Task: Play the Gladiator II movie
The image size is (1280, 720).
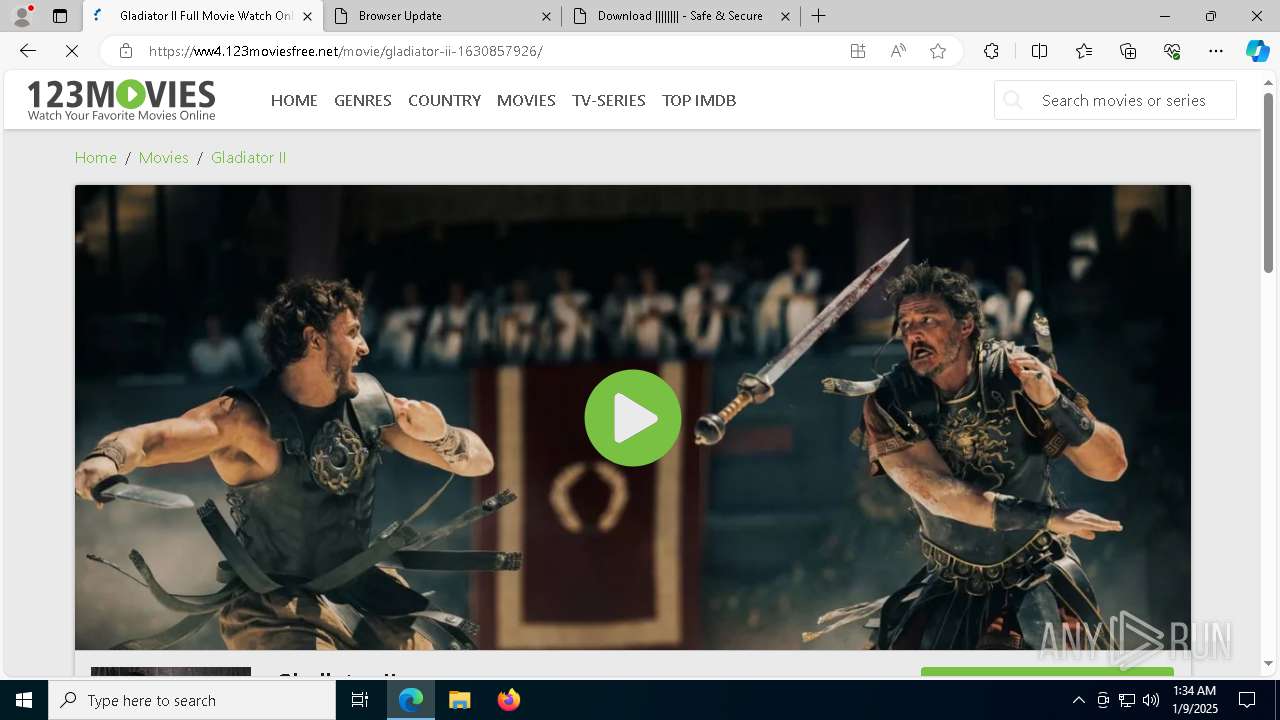Action: (633, 418)
